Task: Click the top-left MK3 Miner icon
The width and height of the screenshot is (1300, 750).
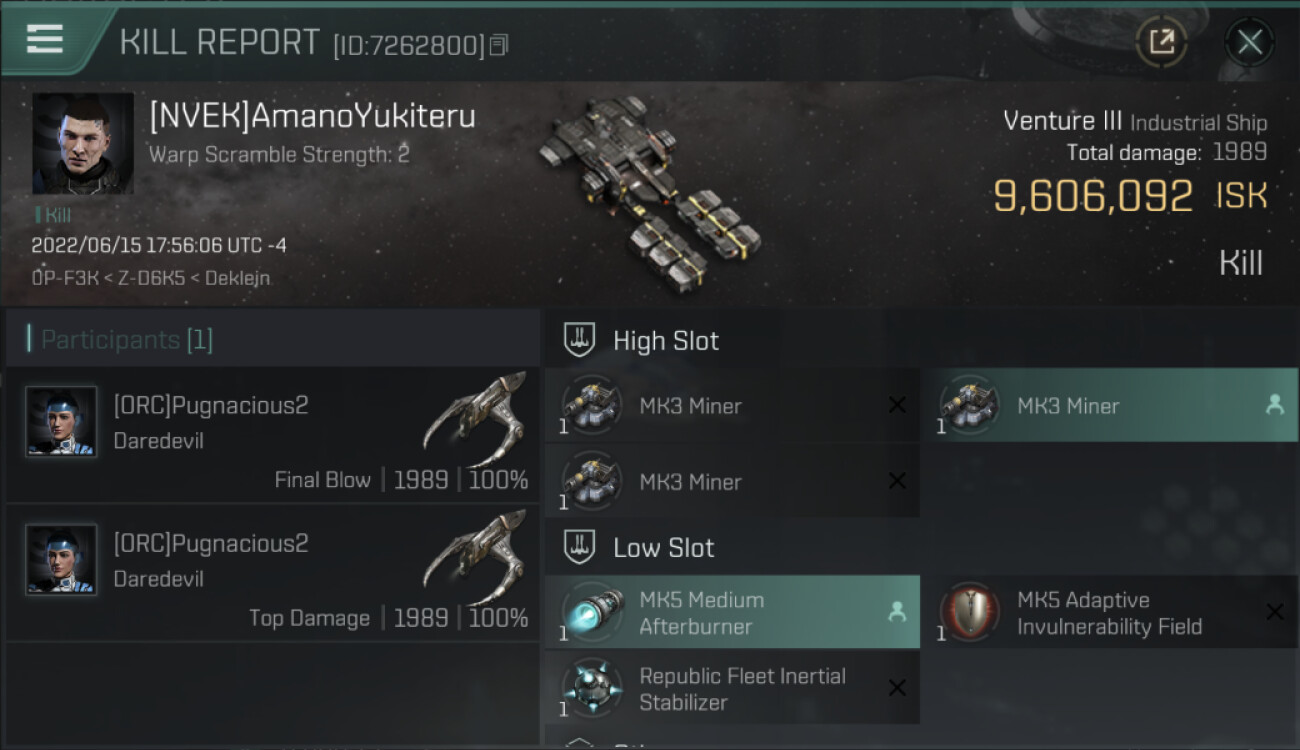Action: coord(591,404)
